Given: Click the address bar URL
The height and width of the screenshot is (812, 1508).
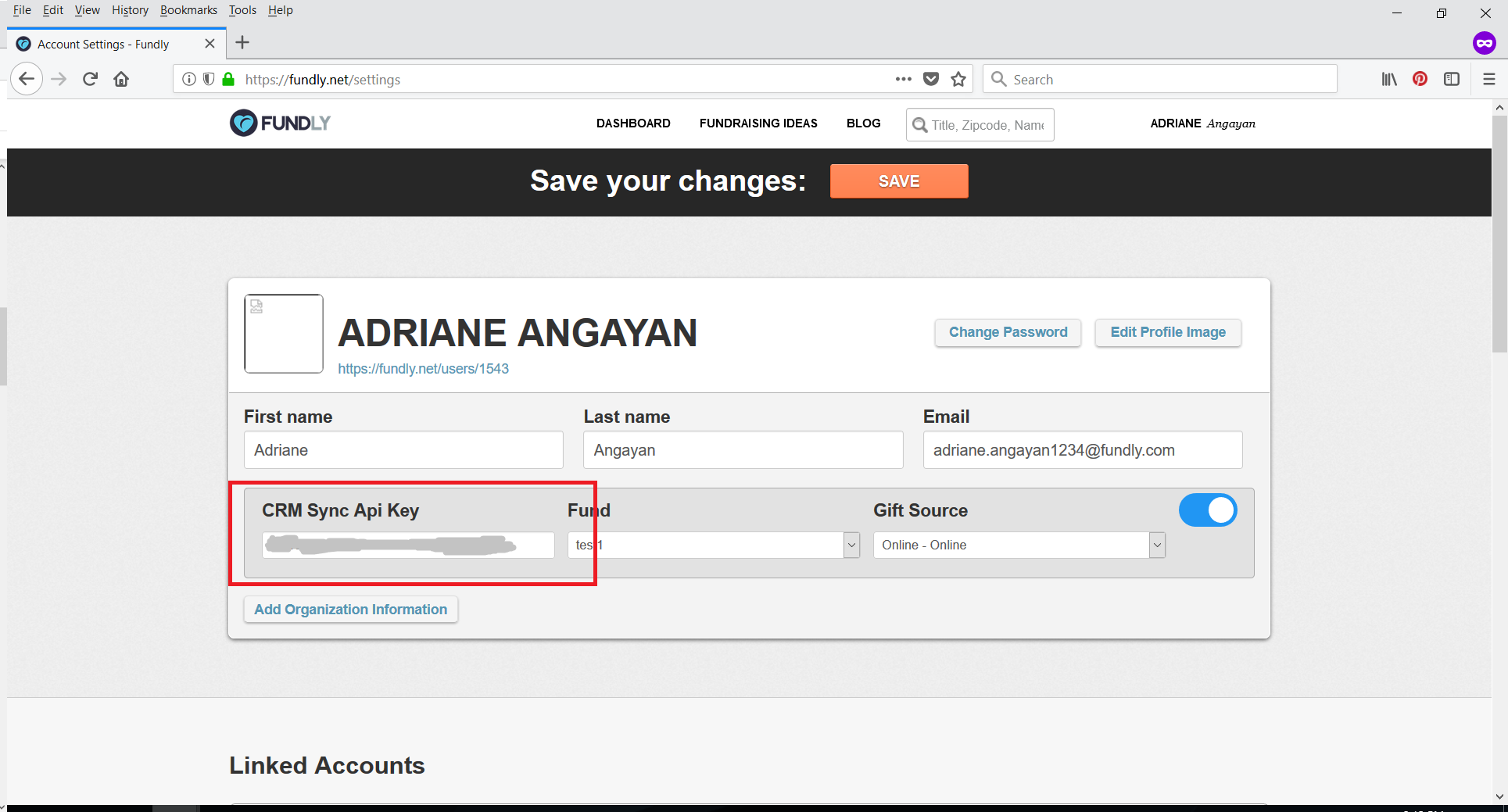Looking at the screenshot, I should click(x=323, y=80).
